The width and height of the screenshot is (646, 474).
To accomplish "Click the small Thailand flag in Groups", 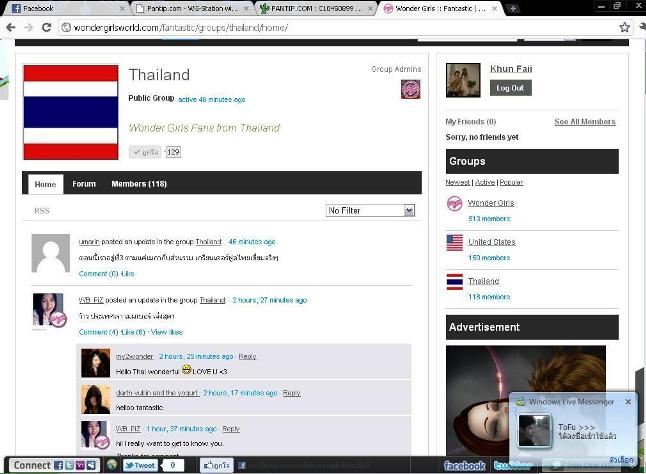I will pos(454,282).
